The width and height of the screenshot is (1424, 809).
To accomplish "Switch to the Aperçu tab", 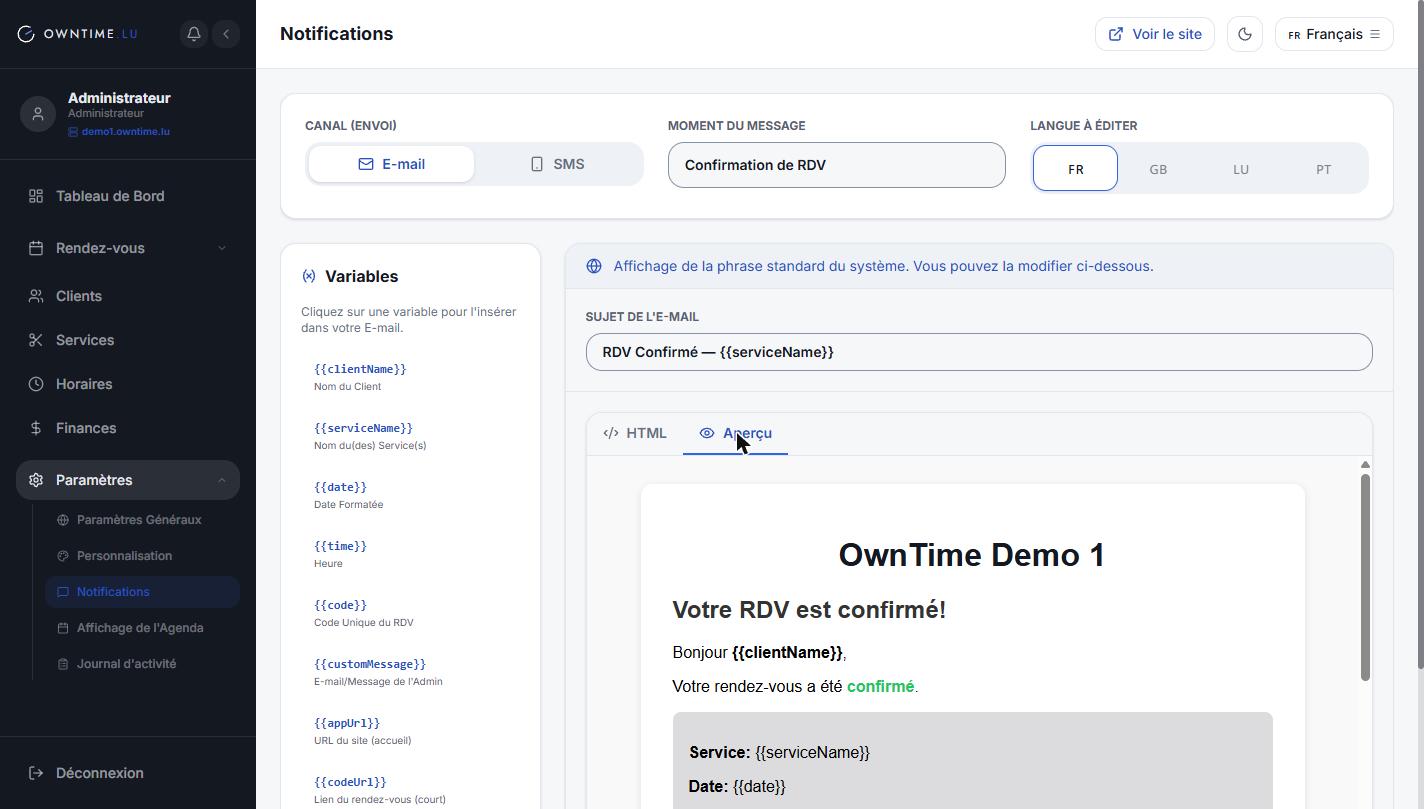I will (x=736, y=433).
